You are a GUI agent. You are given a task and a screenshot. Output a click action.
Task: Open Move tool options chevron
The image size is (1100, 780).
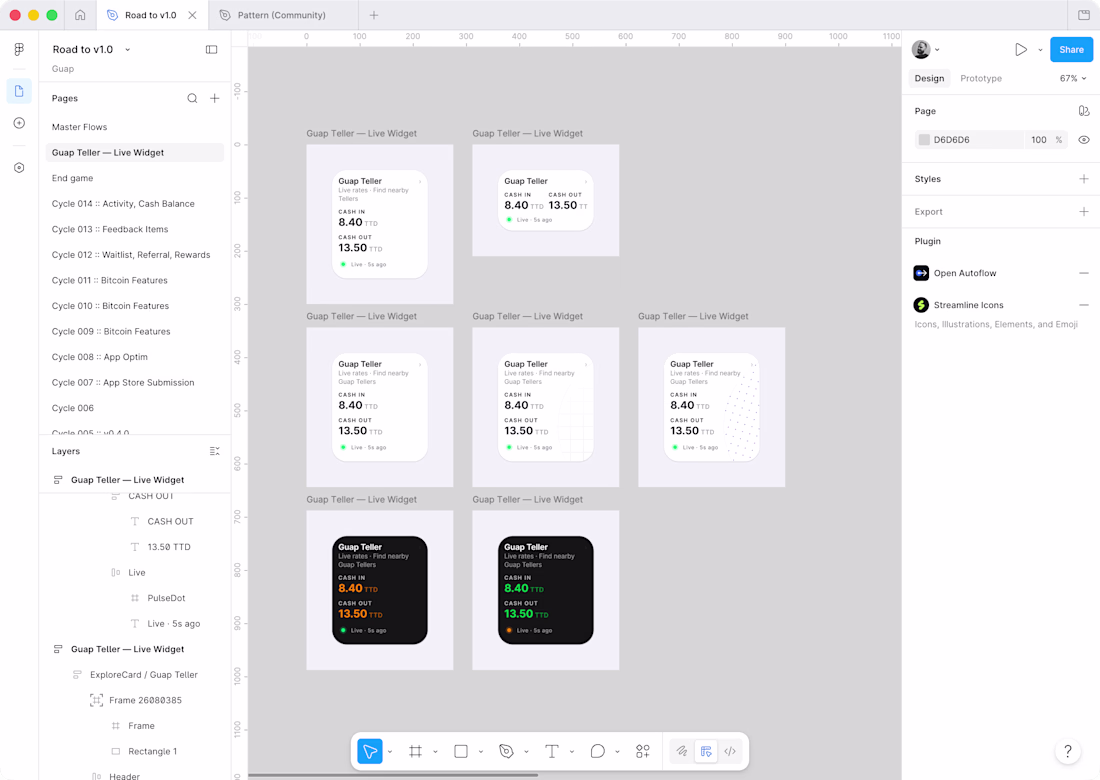coord(390,751)
